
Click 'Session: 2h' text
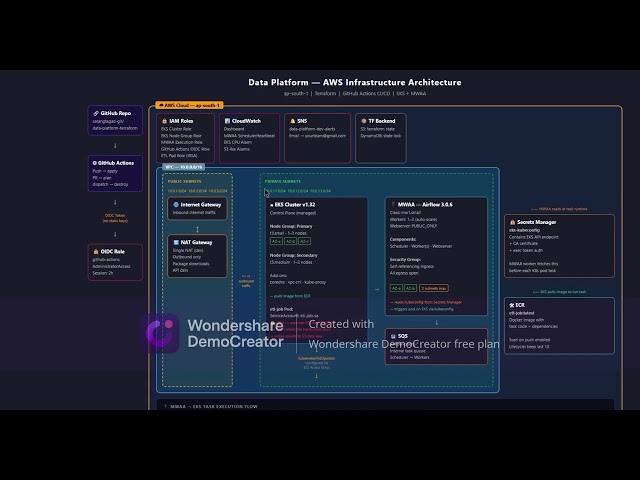pyautogui.click(x=103, y=273)
